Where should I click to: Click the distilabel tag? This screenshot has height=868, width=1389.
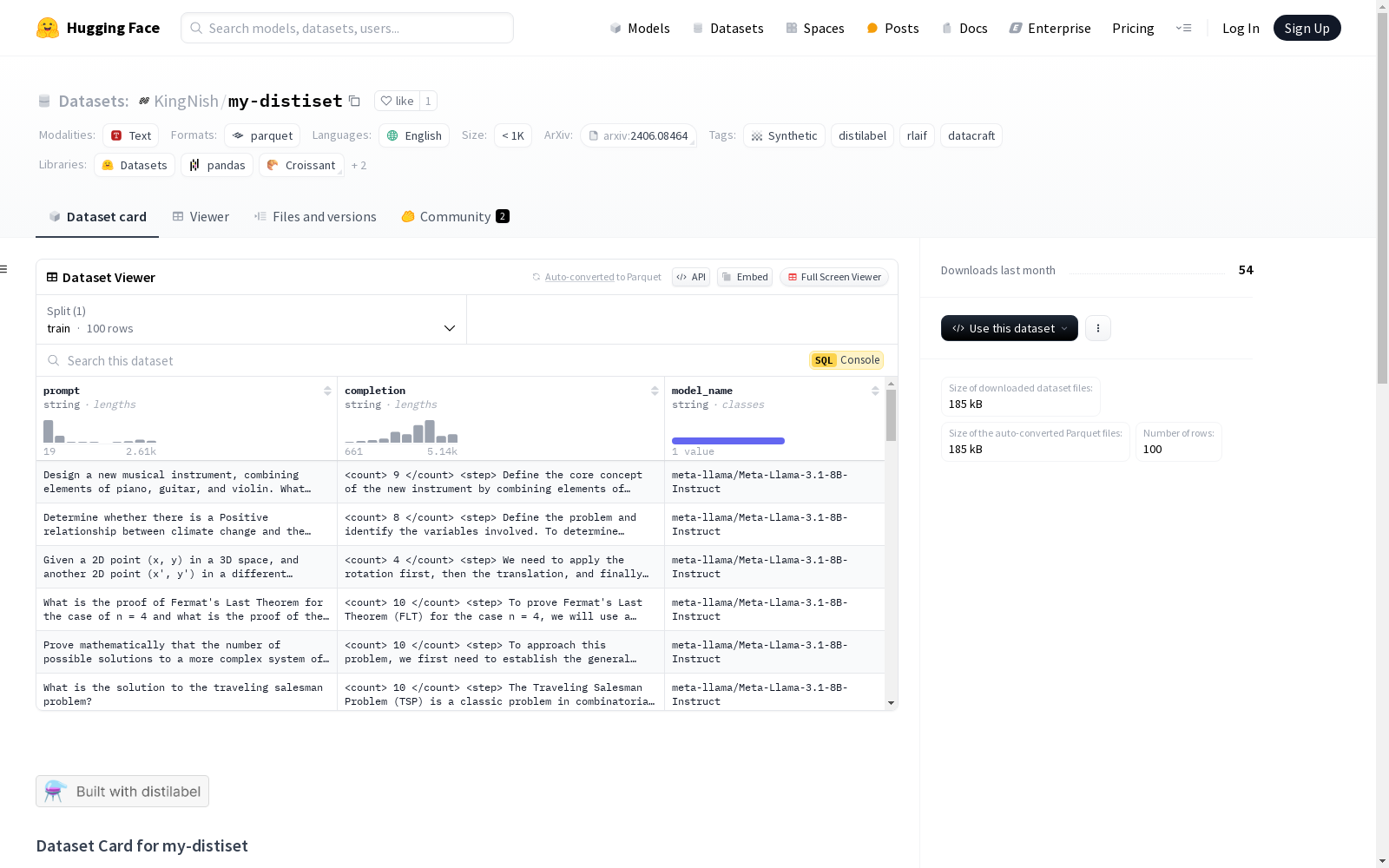862,135
